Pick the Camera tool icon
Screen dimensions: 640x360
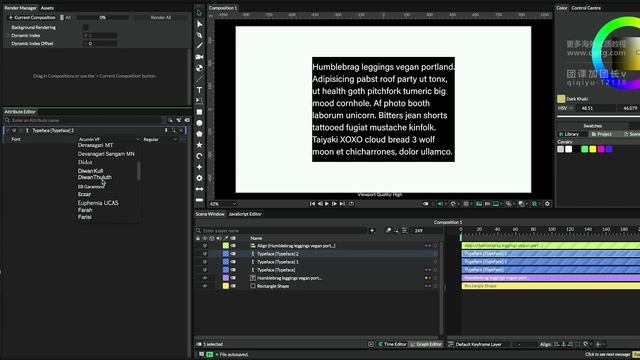click(x=199, y=57)
